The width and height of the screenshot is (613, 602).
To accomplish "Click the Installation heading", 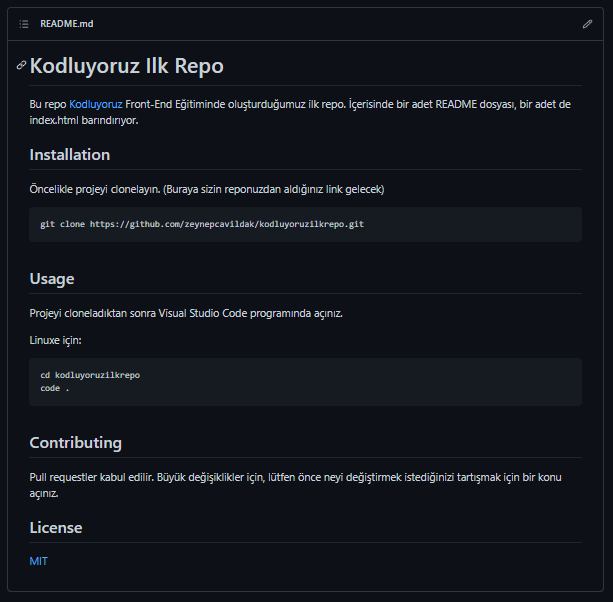I will (70, 155).
